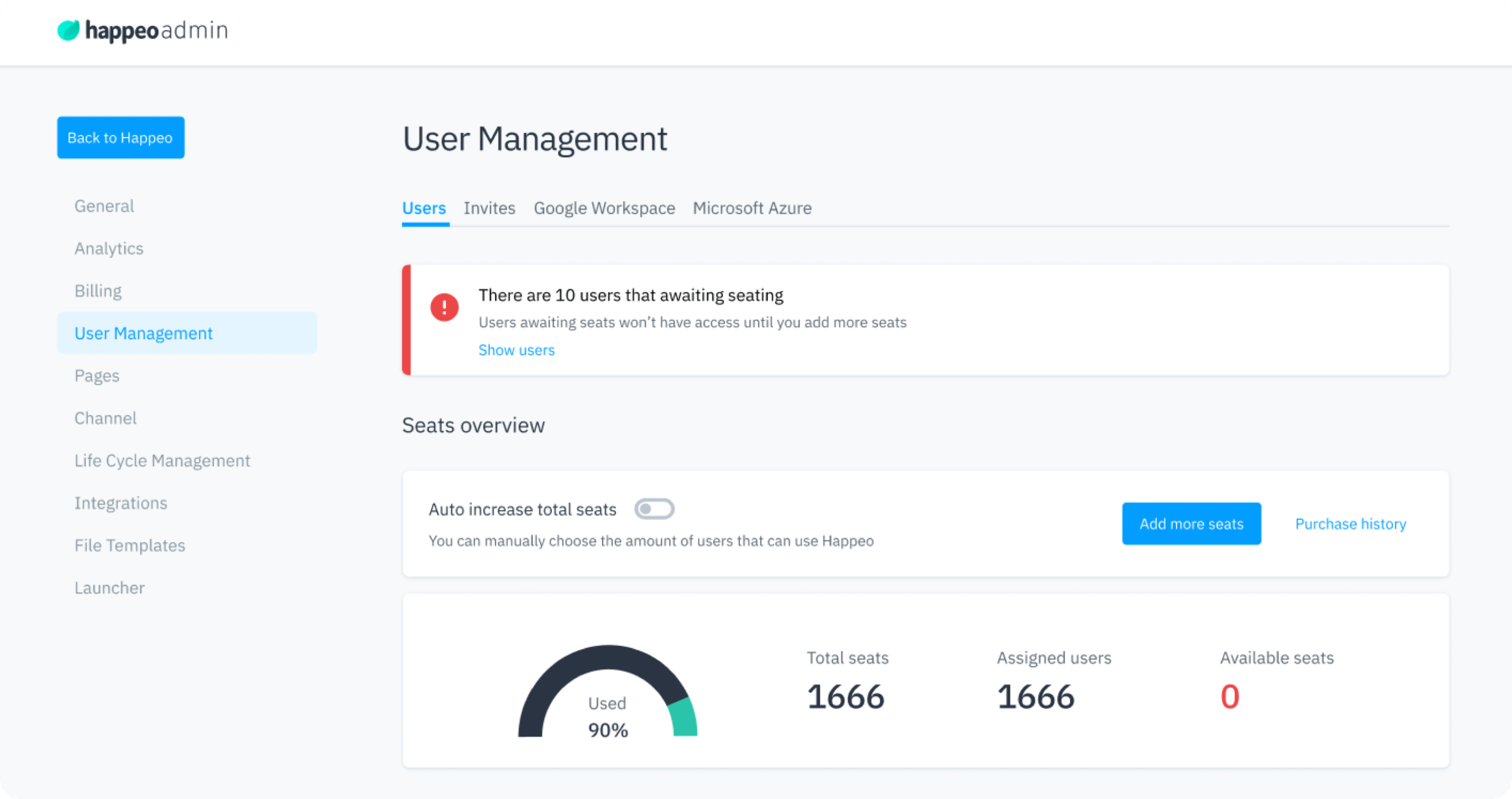Switch to the Invites tab

[x=489, y=208]
